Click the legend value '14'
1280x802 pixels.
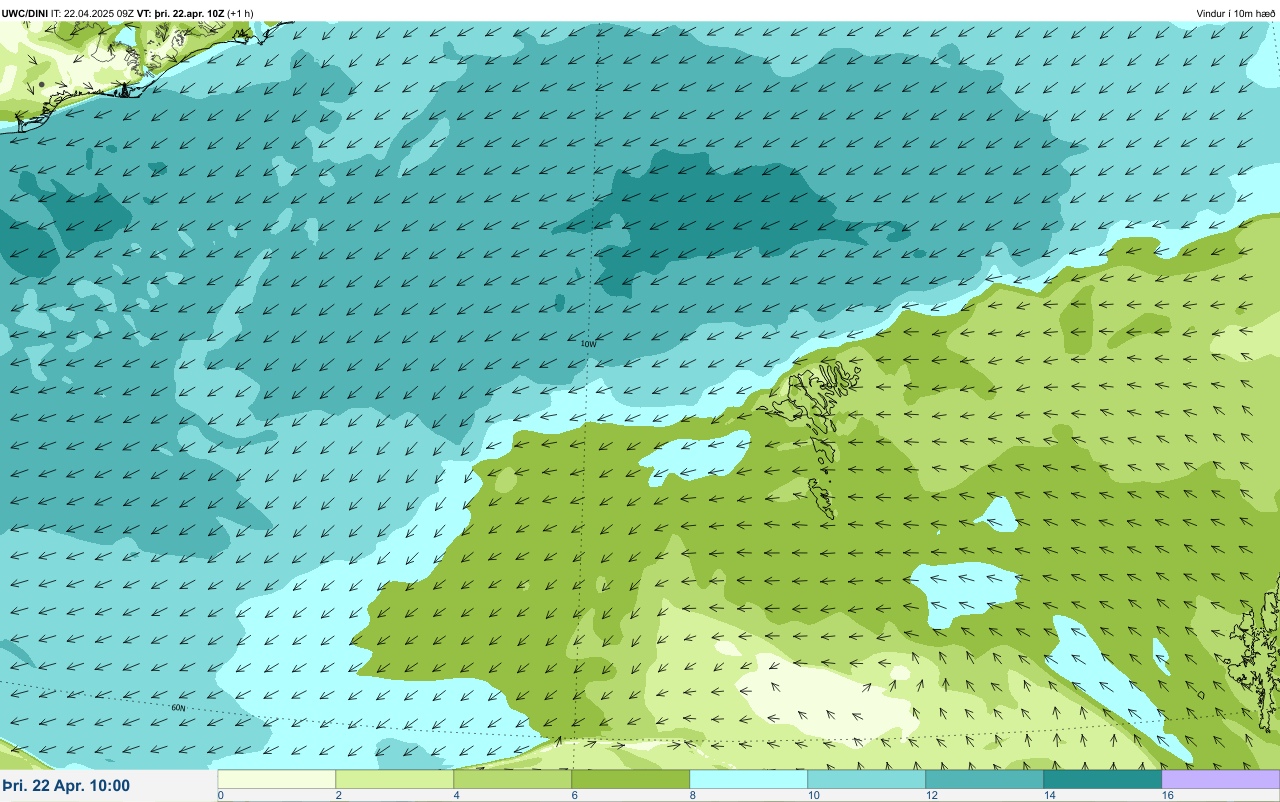(x=1049, y=795)
